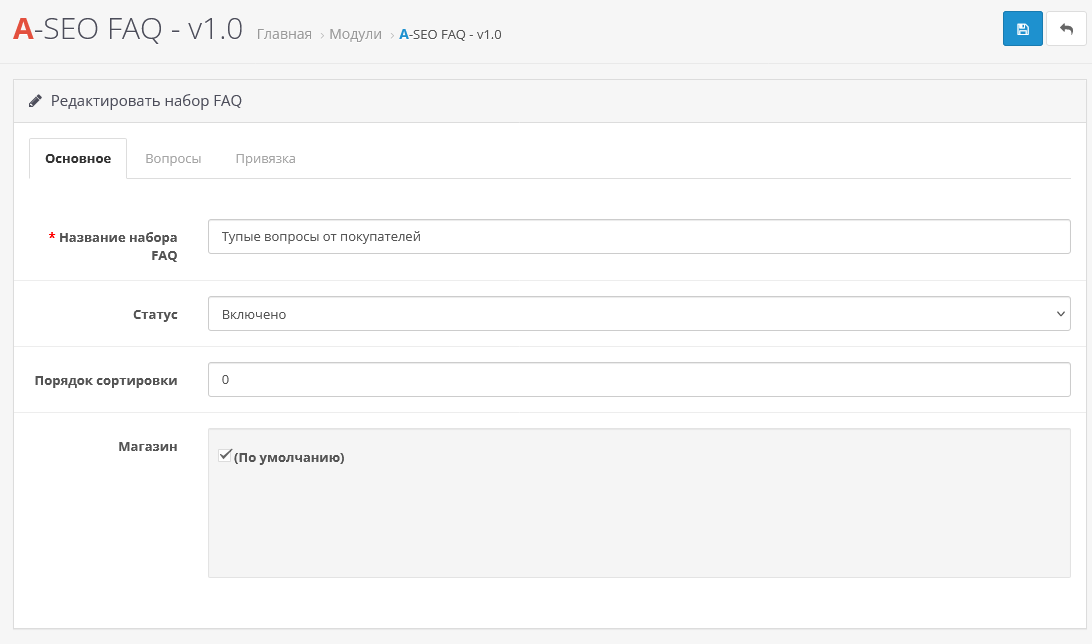Switch to the Основное tab
The image size is (1092, 644).
tap(78, 159)
